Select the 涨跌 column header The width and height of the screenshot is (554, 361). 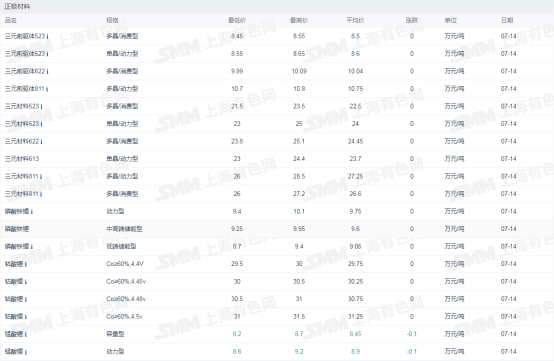pyautogui.click(x=412, y=20)
